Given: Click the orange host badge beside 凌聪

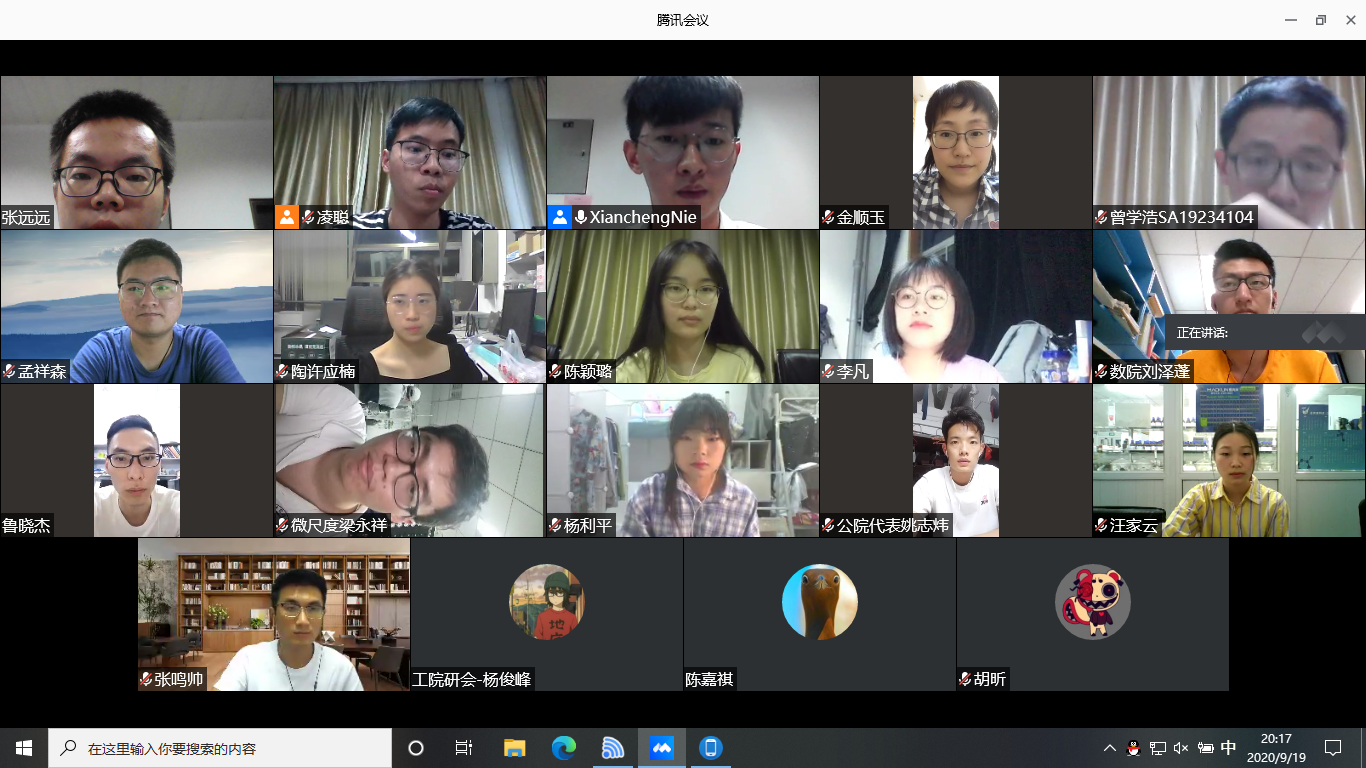Looking at the screenshot, I should pos(287,217).
